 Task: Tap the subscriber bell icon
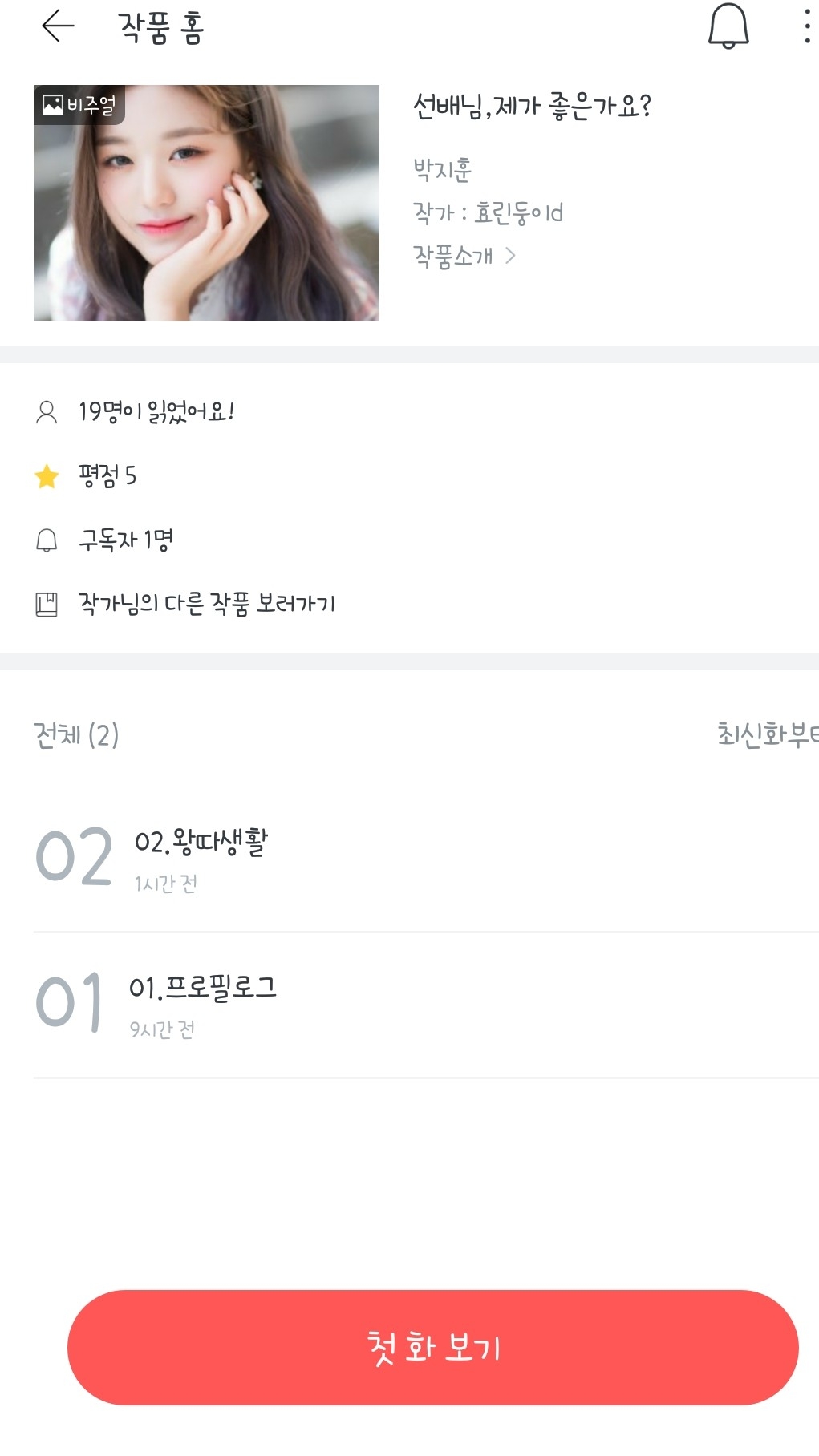[47, 540]
